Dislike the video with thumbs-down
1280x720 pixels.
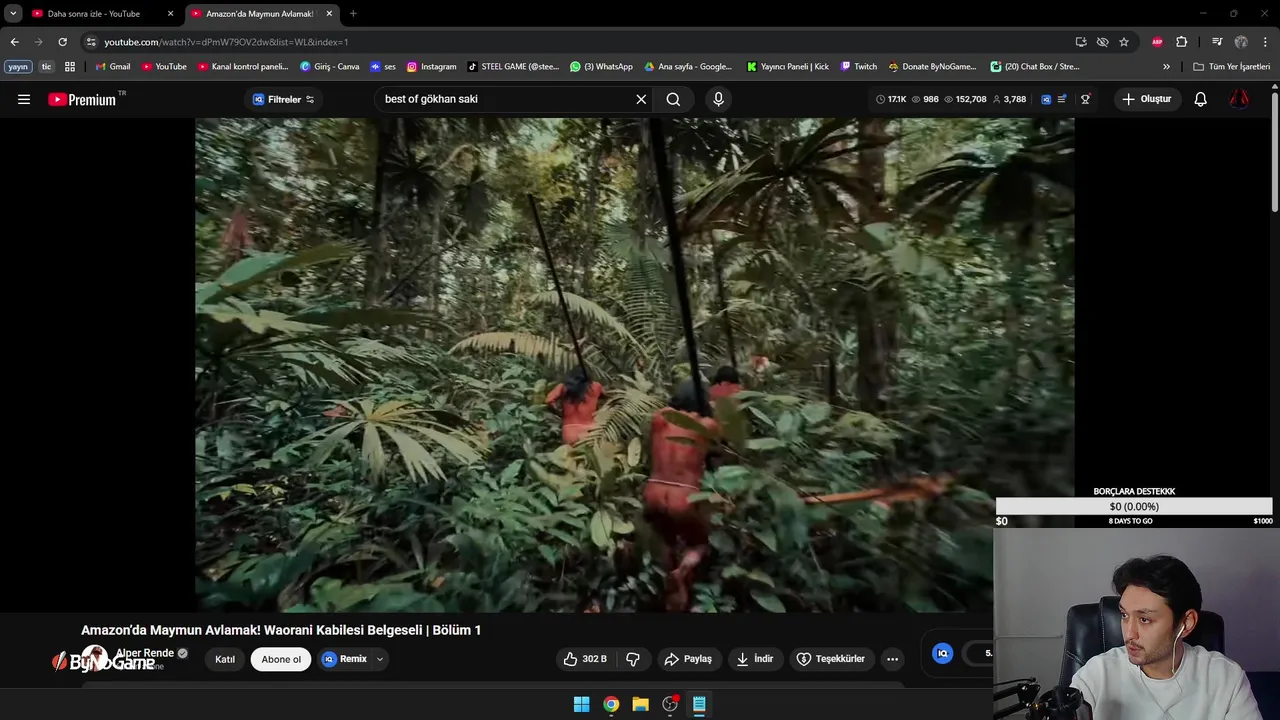[x=633, y=659]
